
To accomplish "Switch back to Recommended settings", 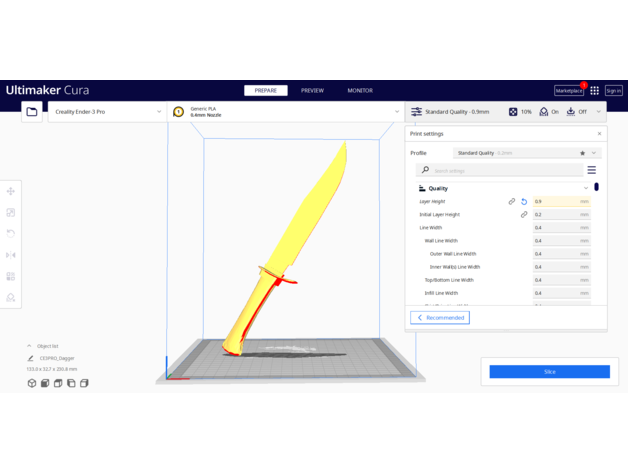I will [x=440, y=318].
